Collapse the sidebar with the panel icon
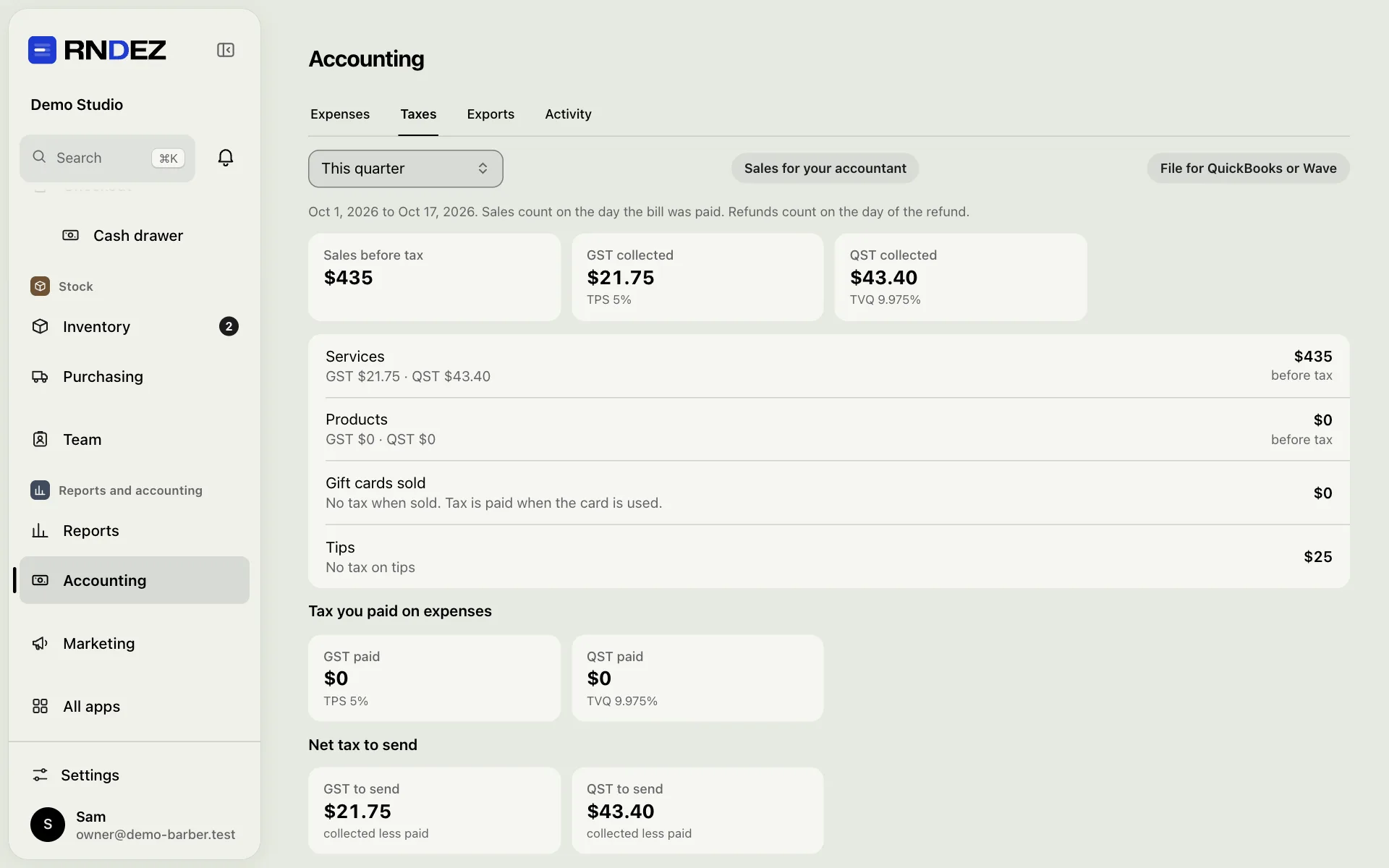This screenshot has height=868, width=1389. click(226, 50)
